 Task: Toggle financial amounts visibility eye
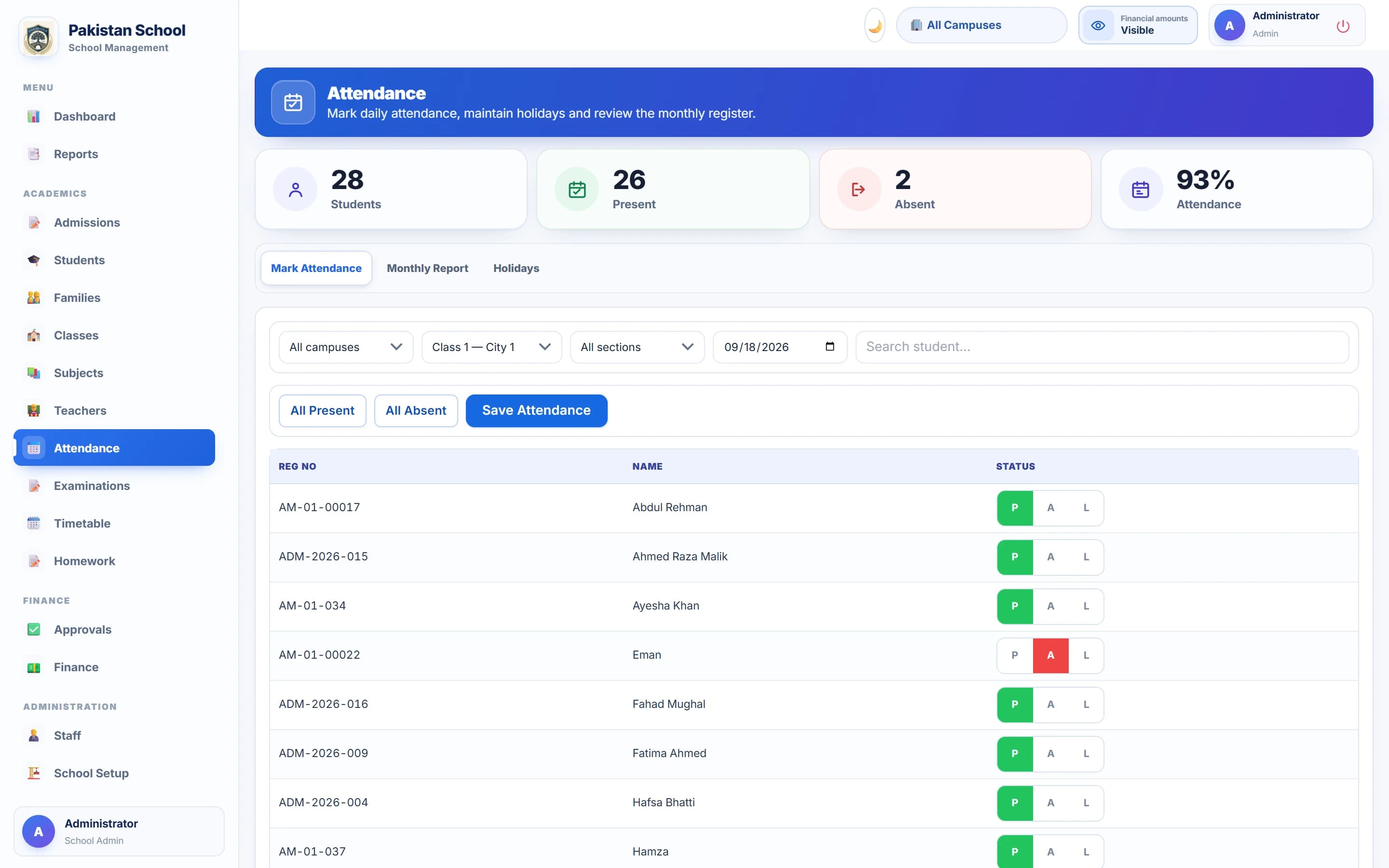click(x=1098, y=25)
